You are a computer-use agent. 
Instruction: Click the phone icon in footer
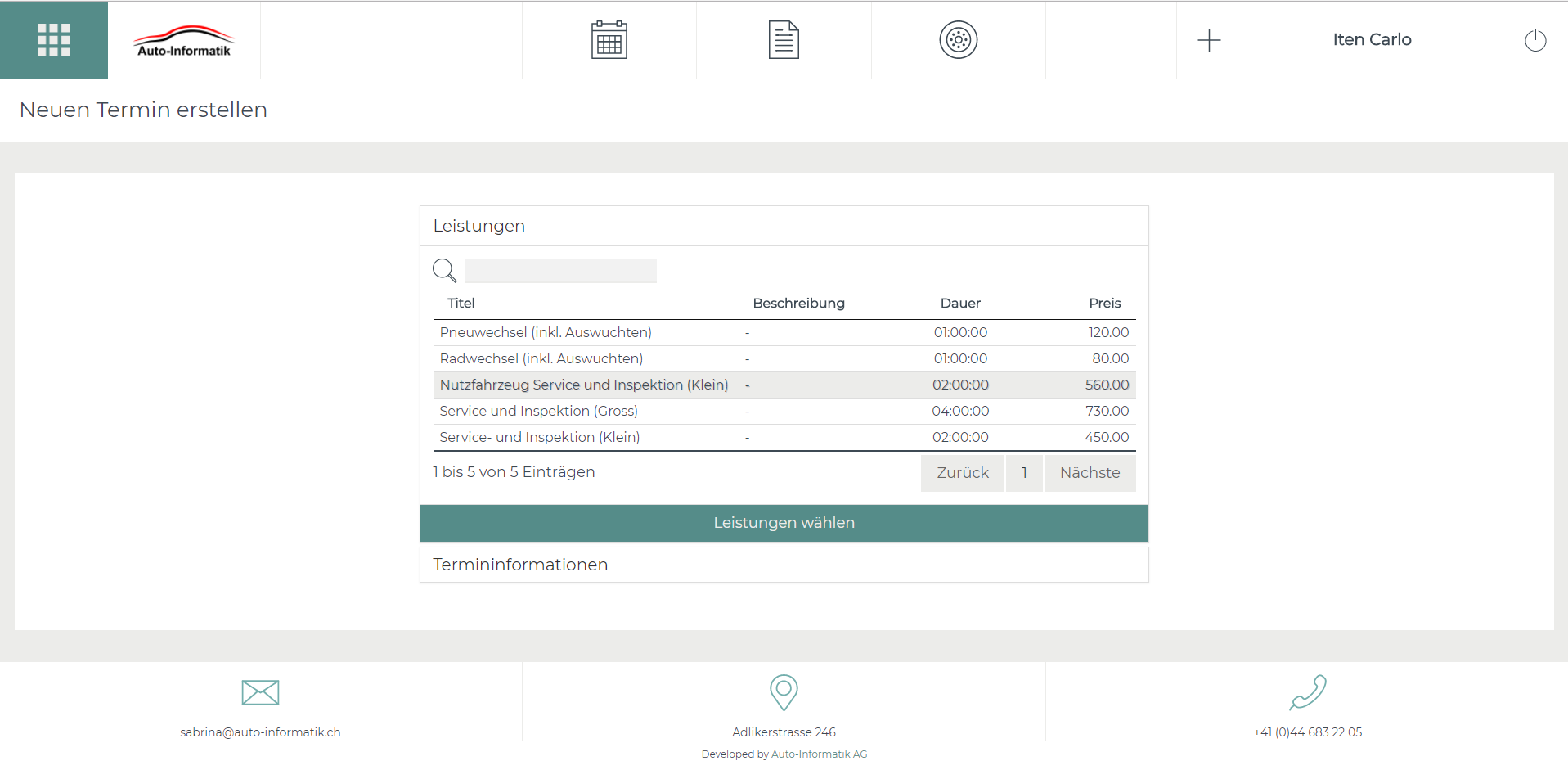click(1308, 692)
